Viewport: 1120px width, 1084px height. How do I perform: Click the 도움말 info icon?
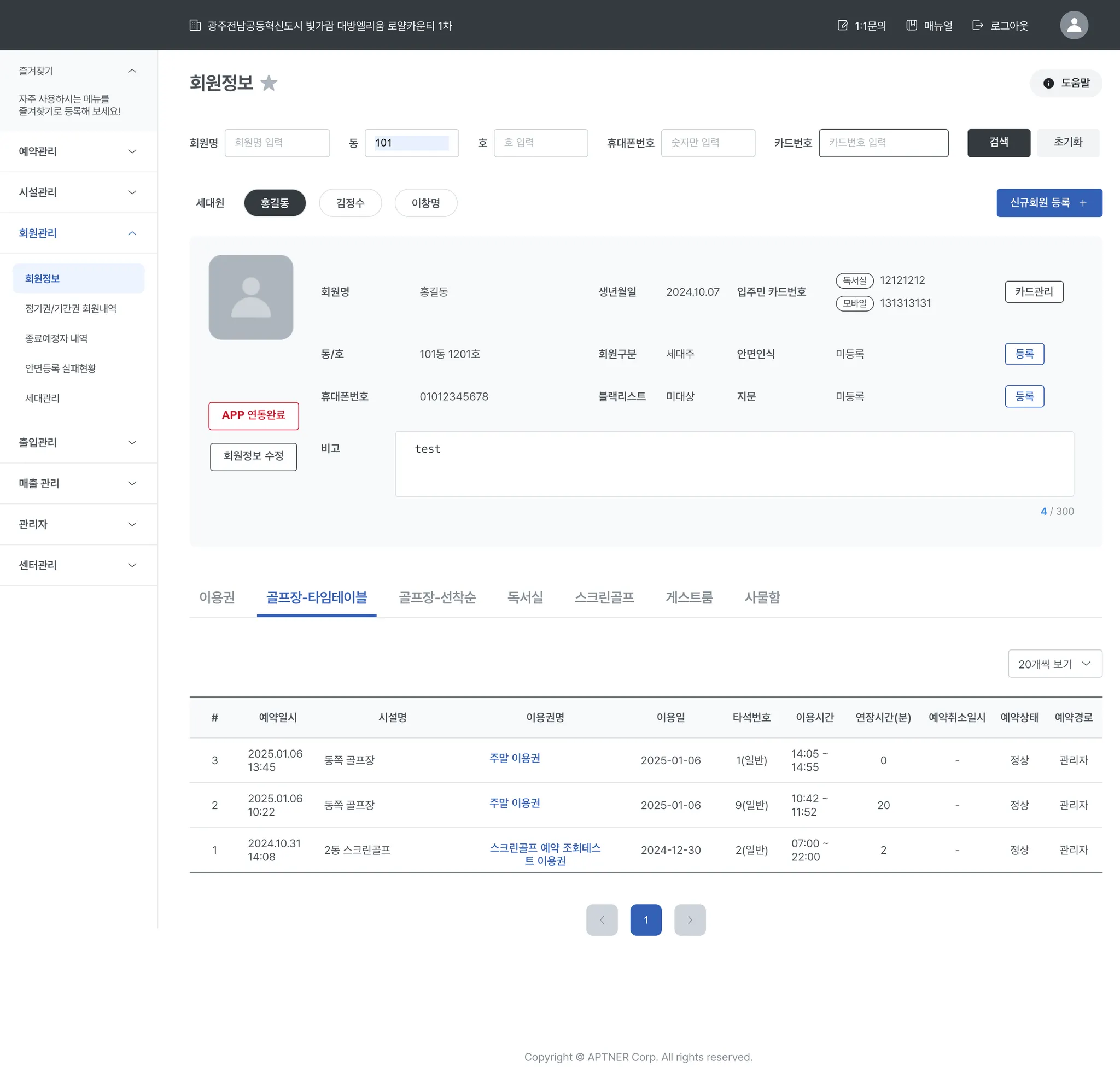(1048, 84)
